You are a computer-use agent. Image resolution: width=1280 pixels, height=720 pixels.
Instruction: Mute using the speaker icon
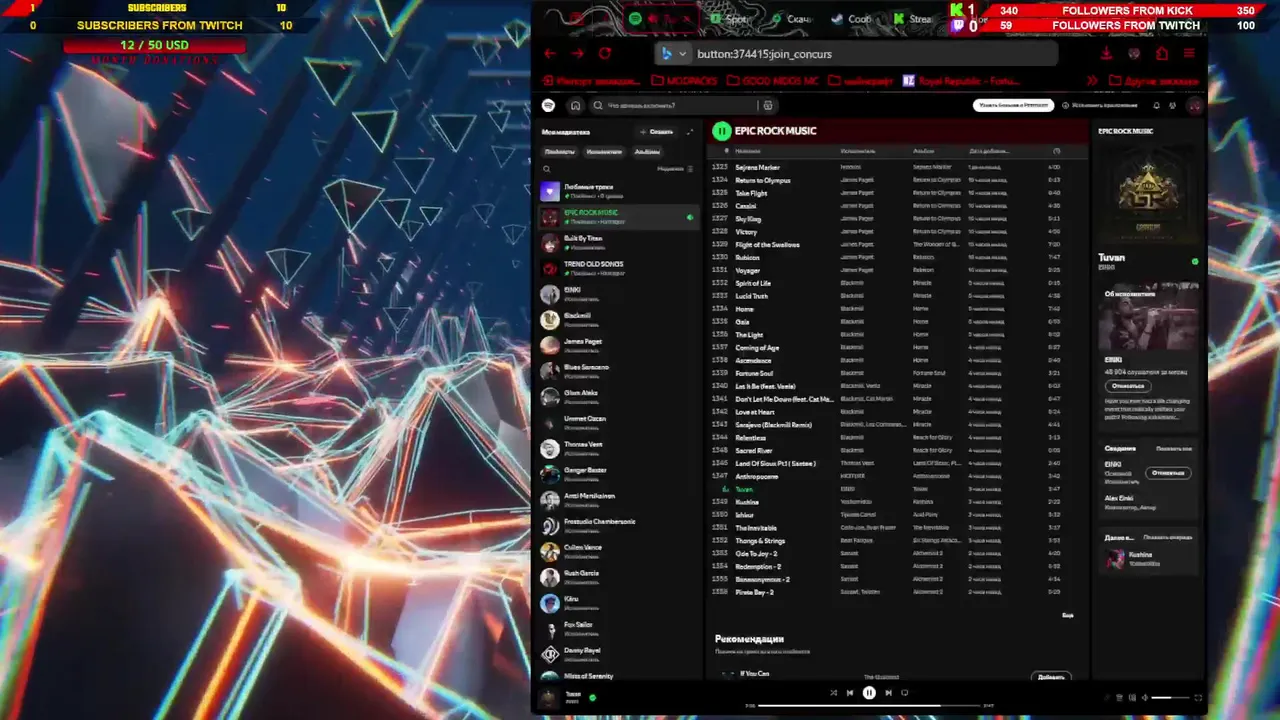click(x=1144, y=698)
